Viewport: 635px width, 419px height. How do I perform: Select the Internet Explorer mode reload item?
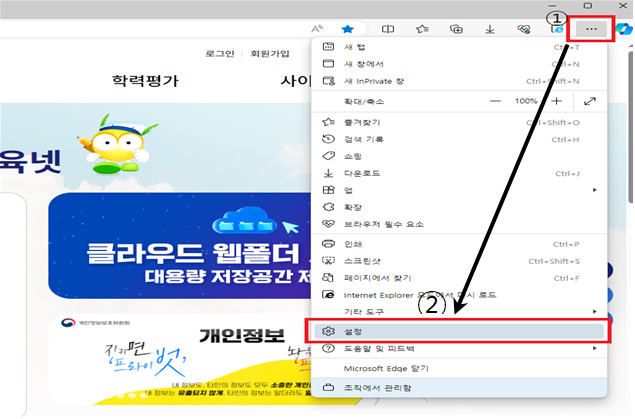click(459, 295)
